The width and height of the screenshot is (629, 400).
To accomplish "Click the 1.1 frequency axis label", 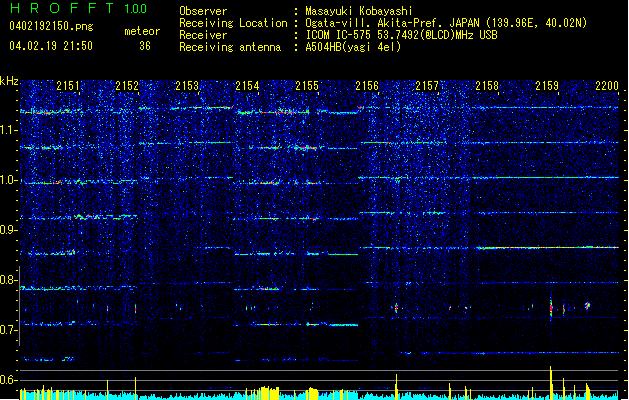I will [x=9, y=130].
